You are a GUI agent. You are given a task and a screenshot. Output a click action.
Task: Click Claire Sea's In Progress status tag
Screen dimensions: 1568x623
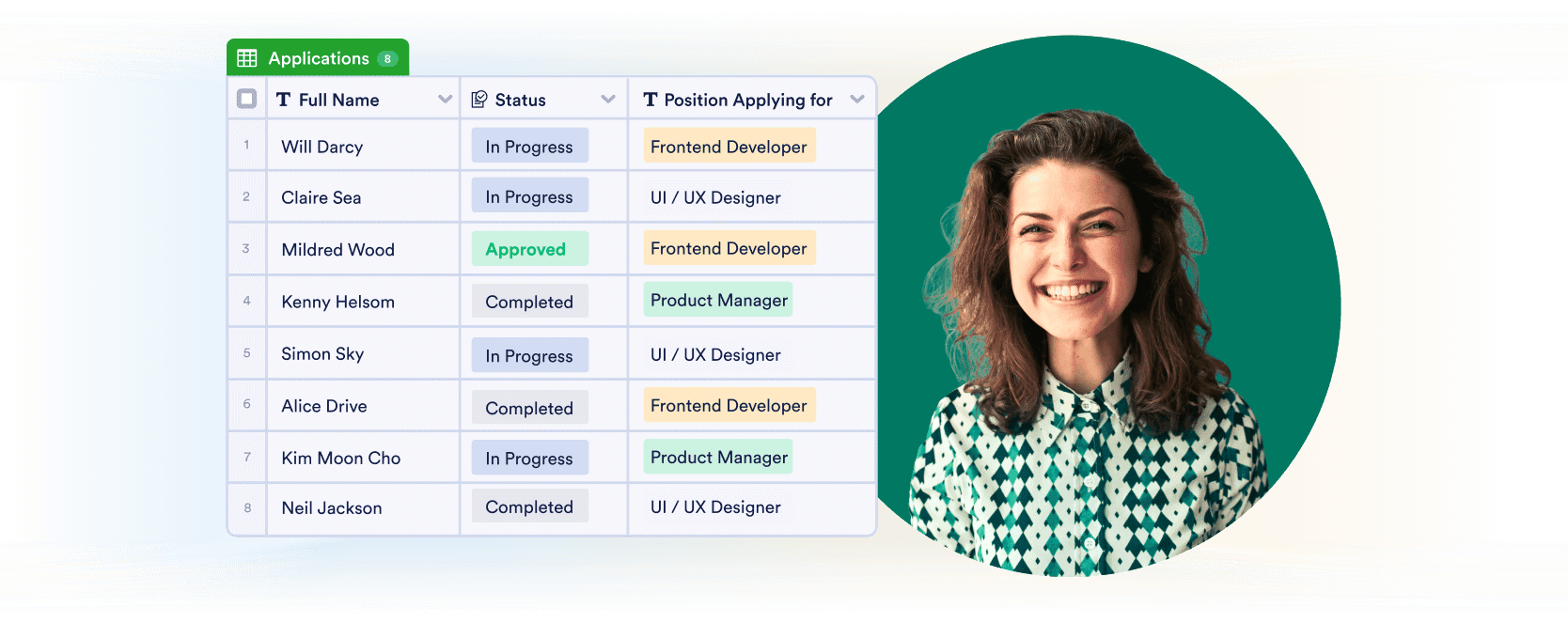click(530, 195)
